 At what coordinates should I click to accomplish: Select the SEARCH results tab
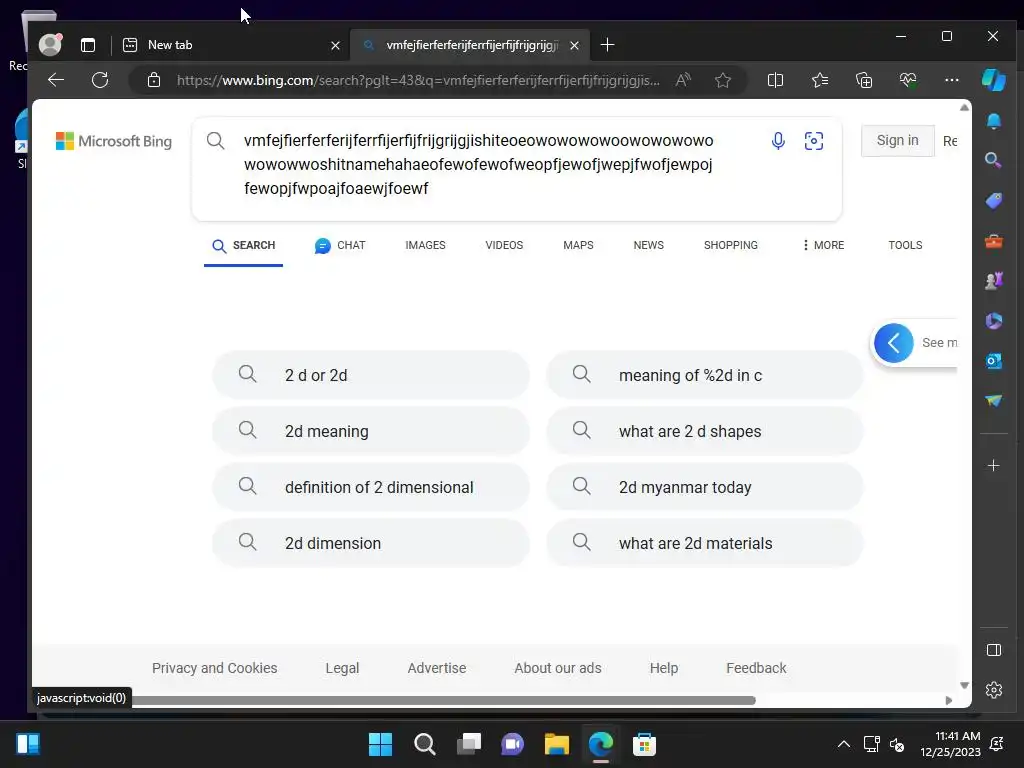click(x=244, y=246)
